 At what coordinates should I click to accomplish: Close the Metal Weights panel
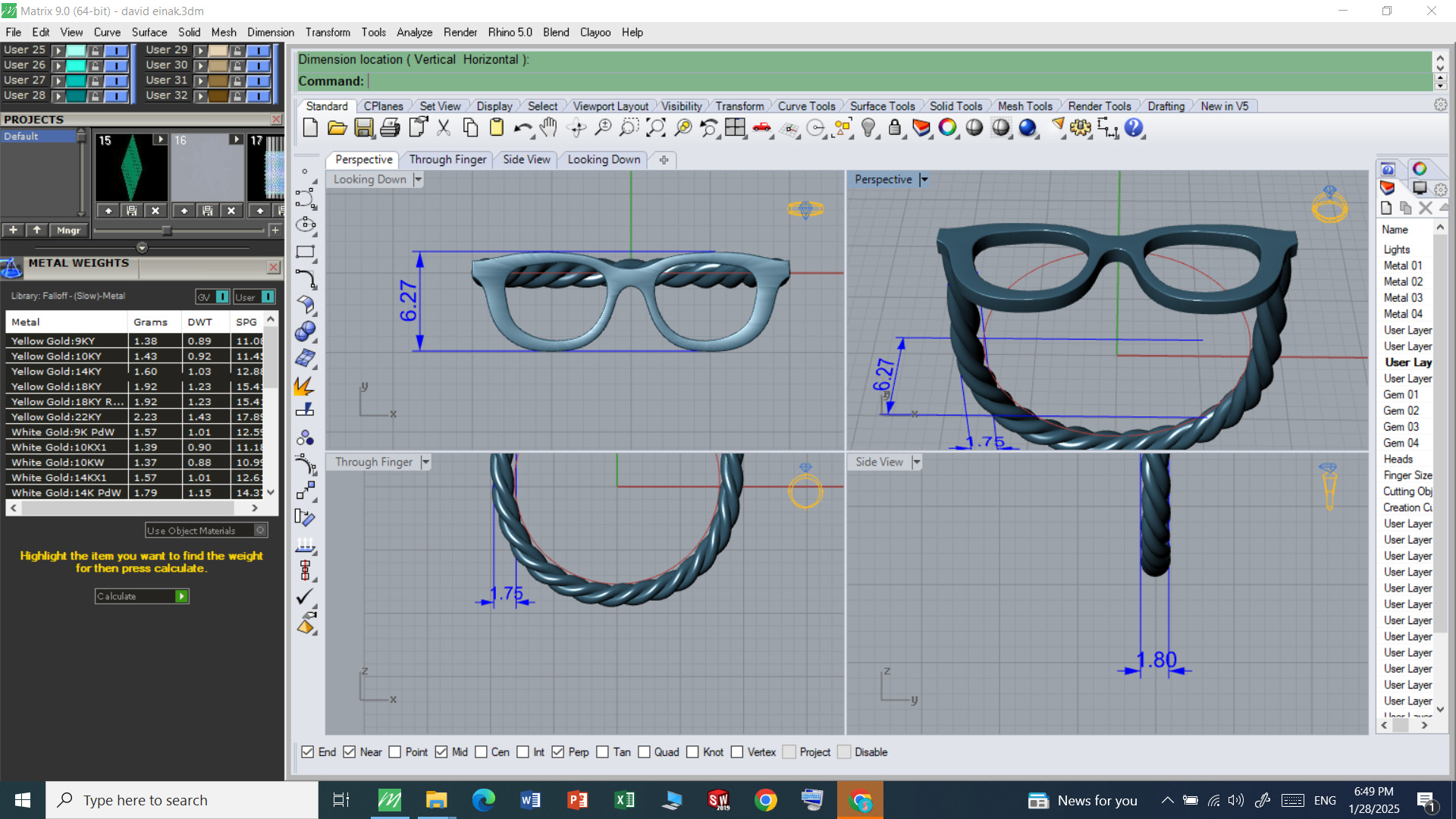[274, 268]
